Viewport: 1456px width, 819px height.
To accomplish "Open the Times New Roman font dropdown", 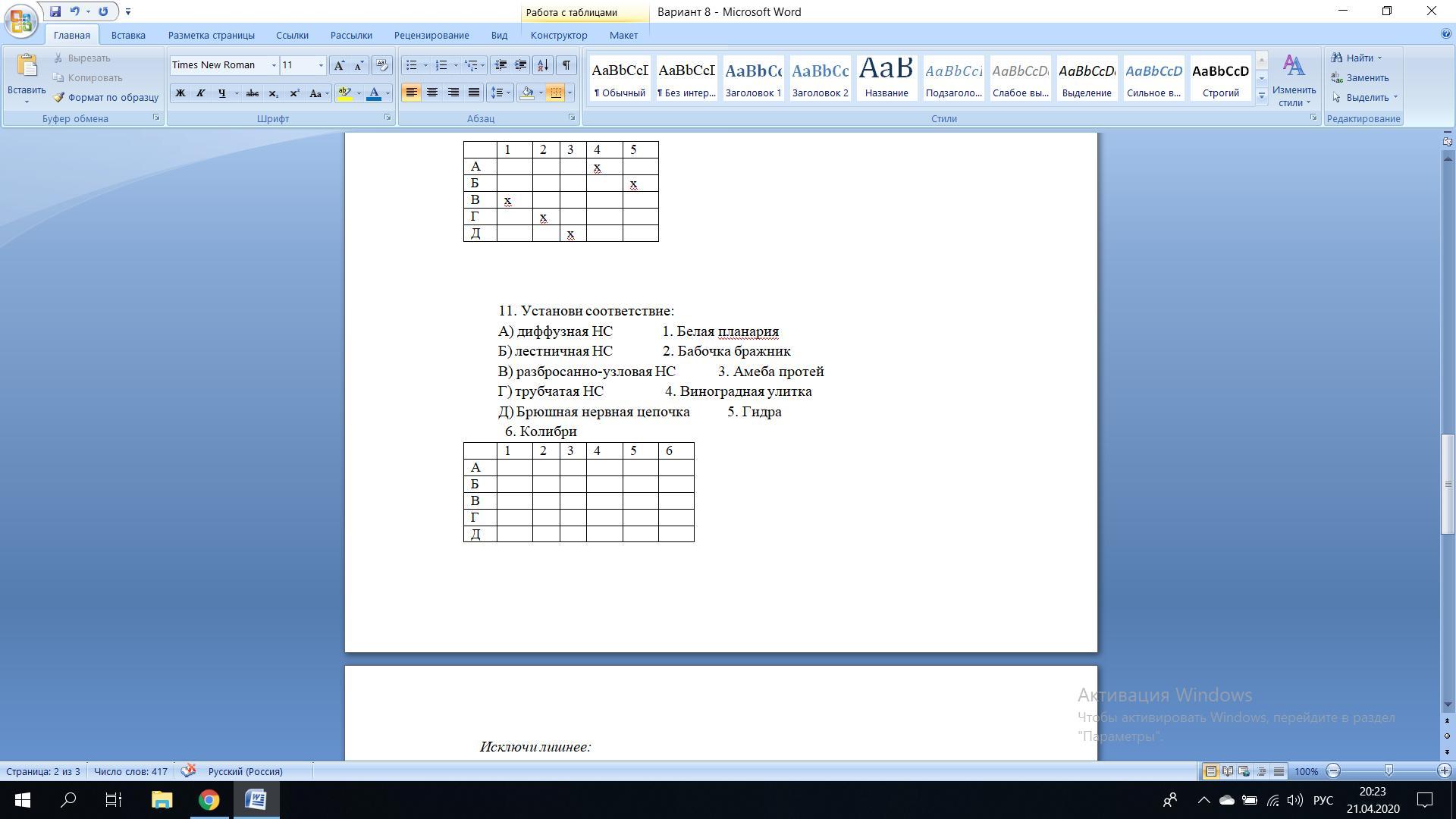I will [x=274, y=65].
